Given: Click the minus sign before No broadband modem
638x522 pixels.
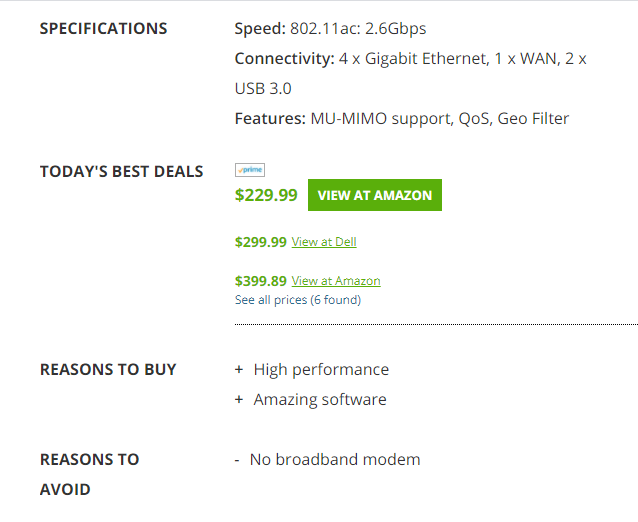Looking at the screenshot, I should (x=237, y=460).
